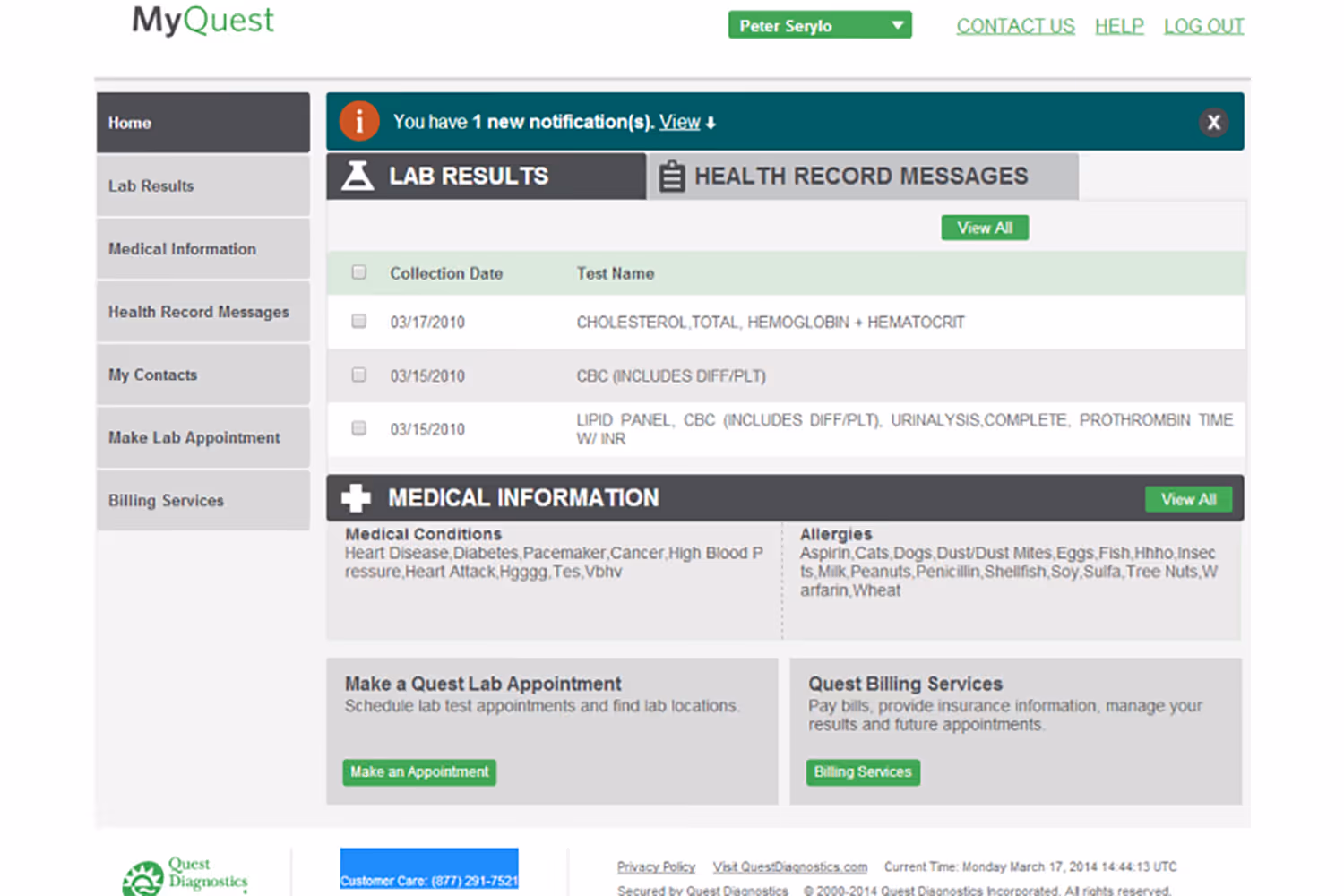The width and height of the screenshot is (1344, 896).
Task: Click View All in Medical Information header
Action: point(1188,499)
